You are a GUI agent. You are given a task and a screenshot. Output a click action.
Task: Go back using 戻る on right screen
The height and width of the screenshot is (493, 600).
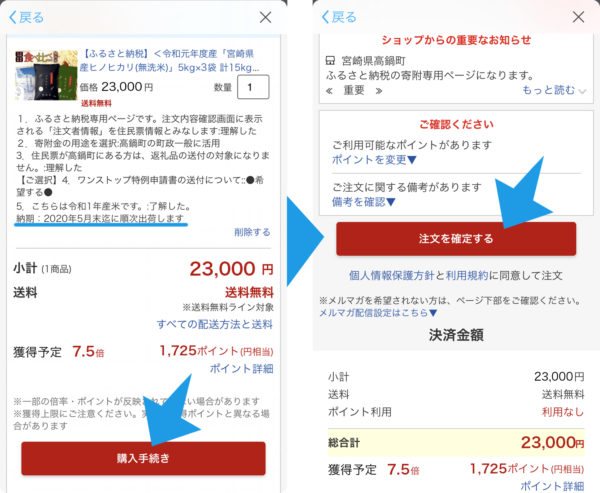pyautogui.click(x=339, y=17)
